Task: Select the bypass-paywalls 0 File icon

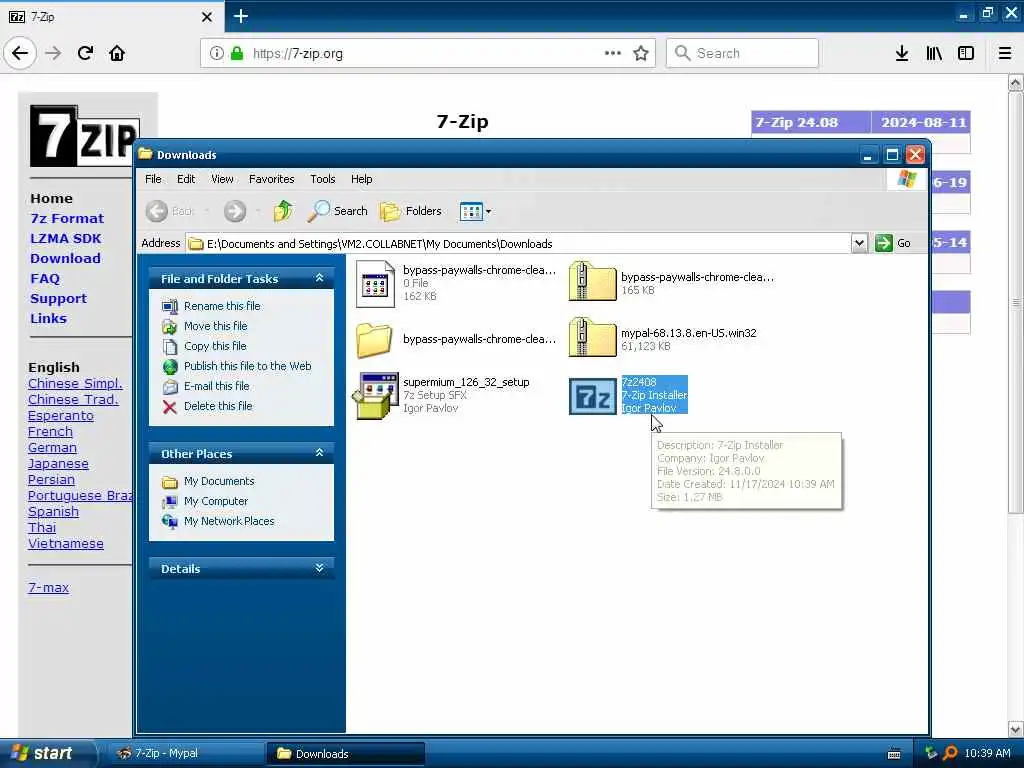Action: click(376, 283)
